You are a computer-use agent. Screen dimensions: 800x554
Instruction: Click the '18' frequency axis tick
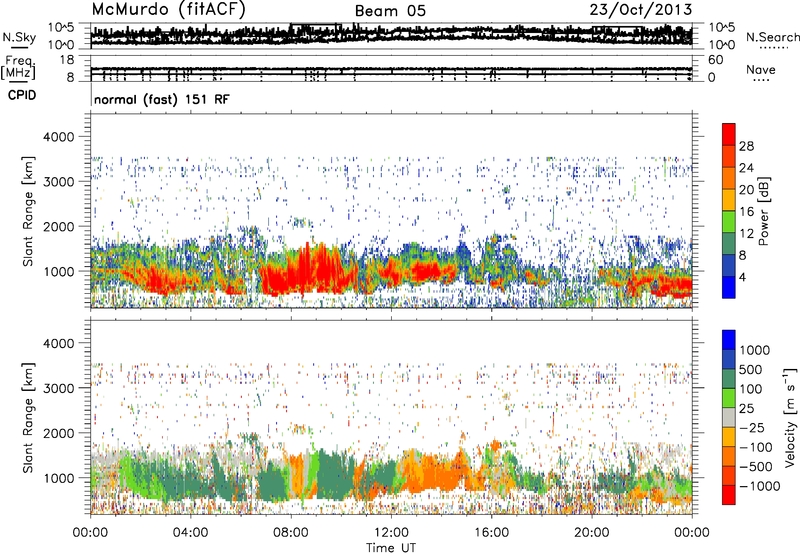[x=66, y=60]
